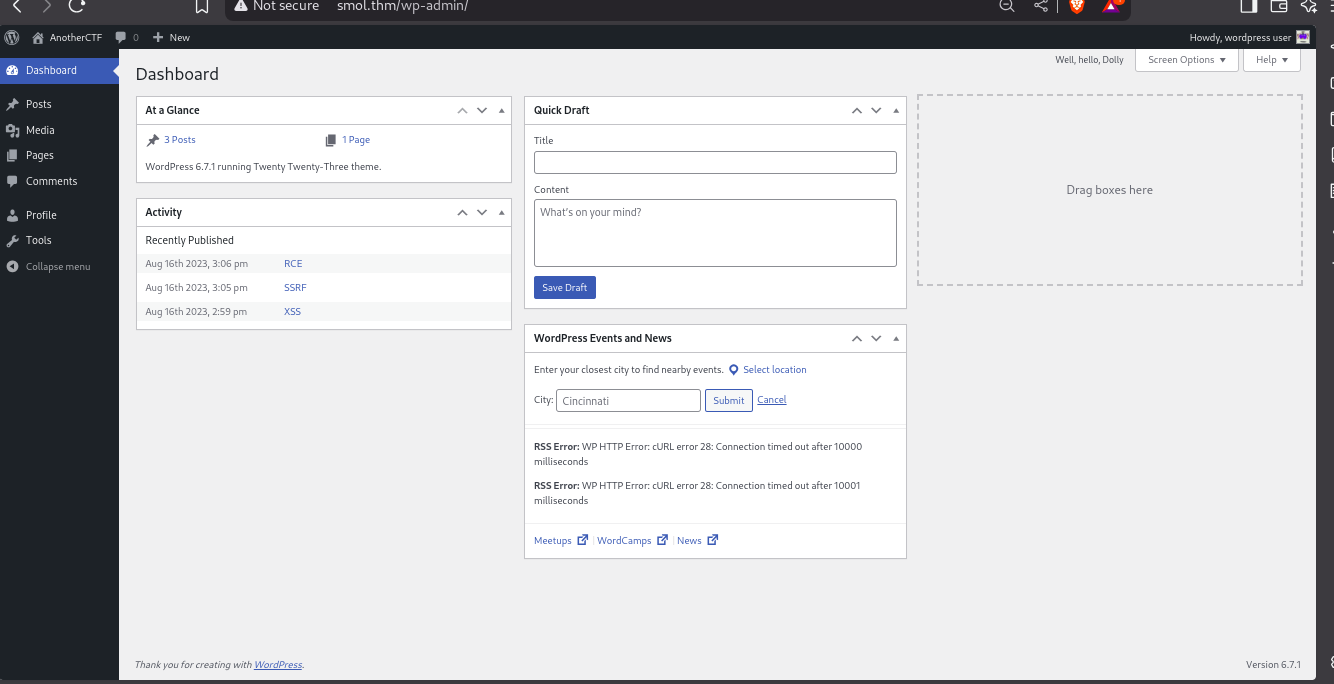Click the Select location pin icon
The image size is (1334, 684).
pos(734,370)
